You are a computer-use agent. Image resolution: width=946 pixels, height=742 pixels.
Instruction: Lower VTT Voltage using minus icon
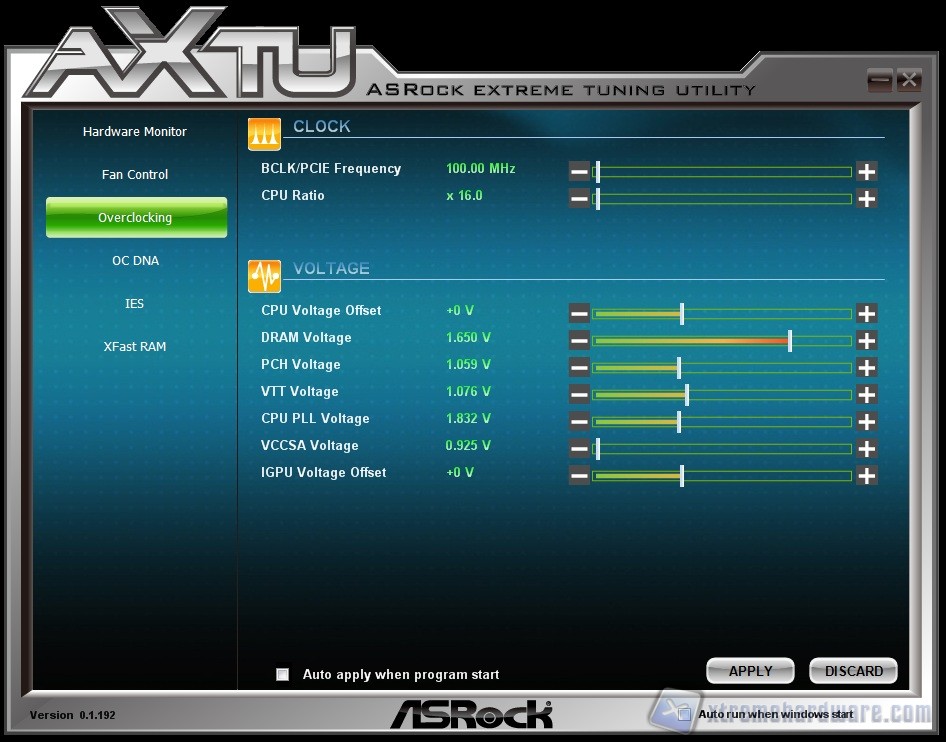pyautogui.click(x=579, y=394)
